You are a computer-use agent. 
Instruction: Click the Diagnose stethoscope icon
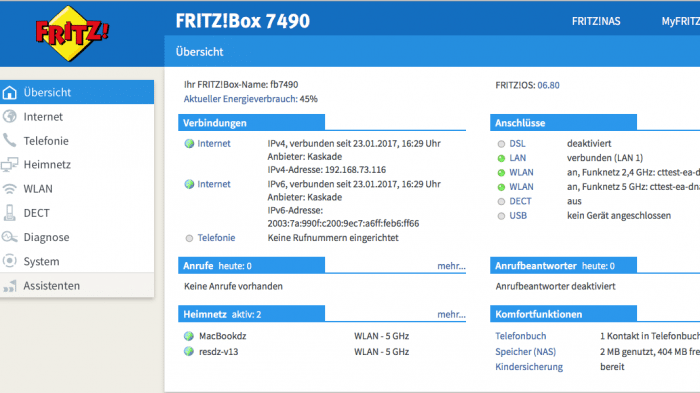coord(9,237)
